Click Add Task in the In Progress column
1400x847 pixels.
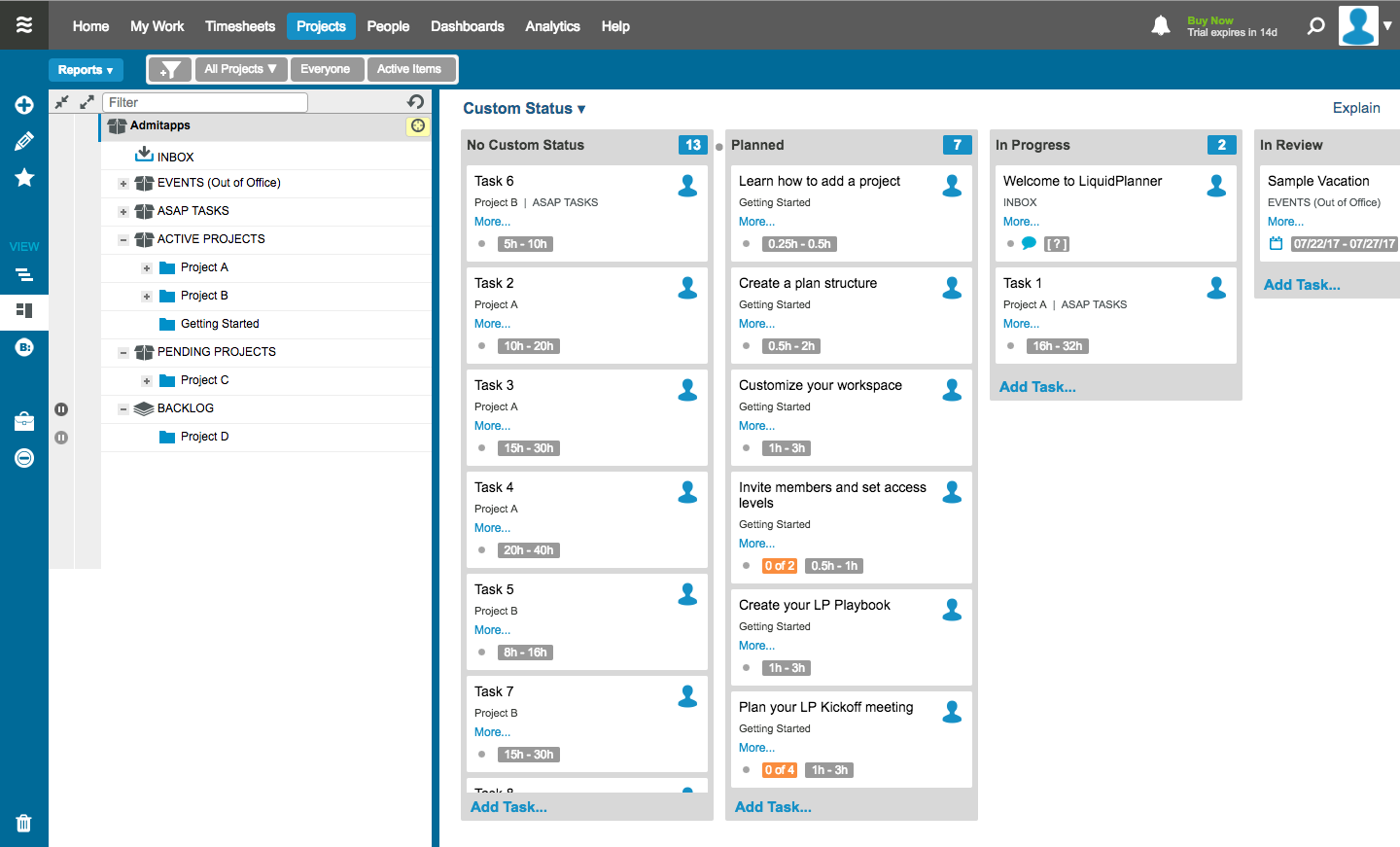[x=1037, y=386]
